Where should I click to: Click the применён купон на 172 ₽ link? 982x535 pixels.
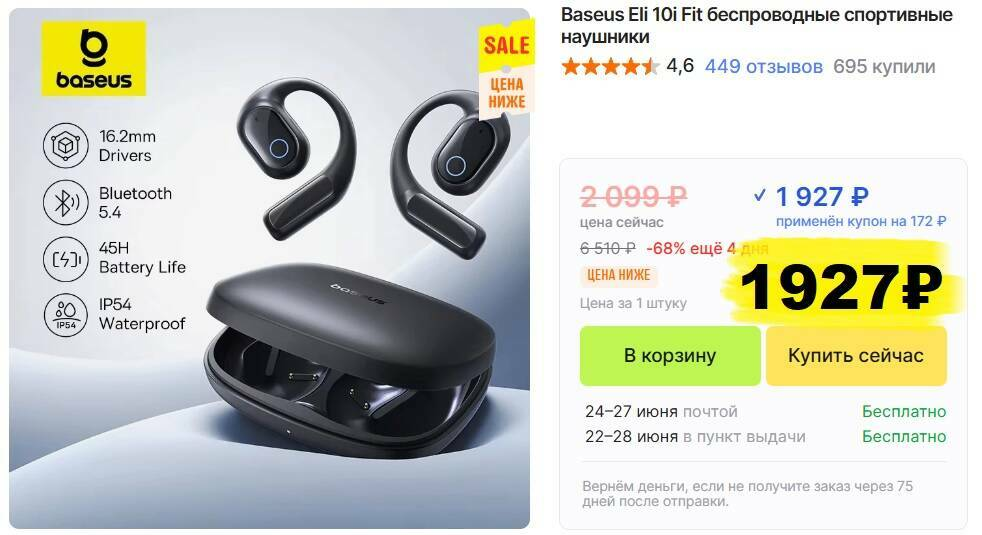[x=861, y=221]
